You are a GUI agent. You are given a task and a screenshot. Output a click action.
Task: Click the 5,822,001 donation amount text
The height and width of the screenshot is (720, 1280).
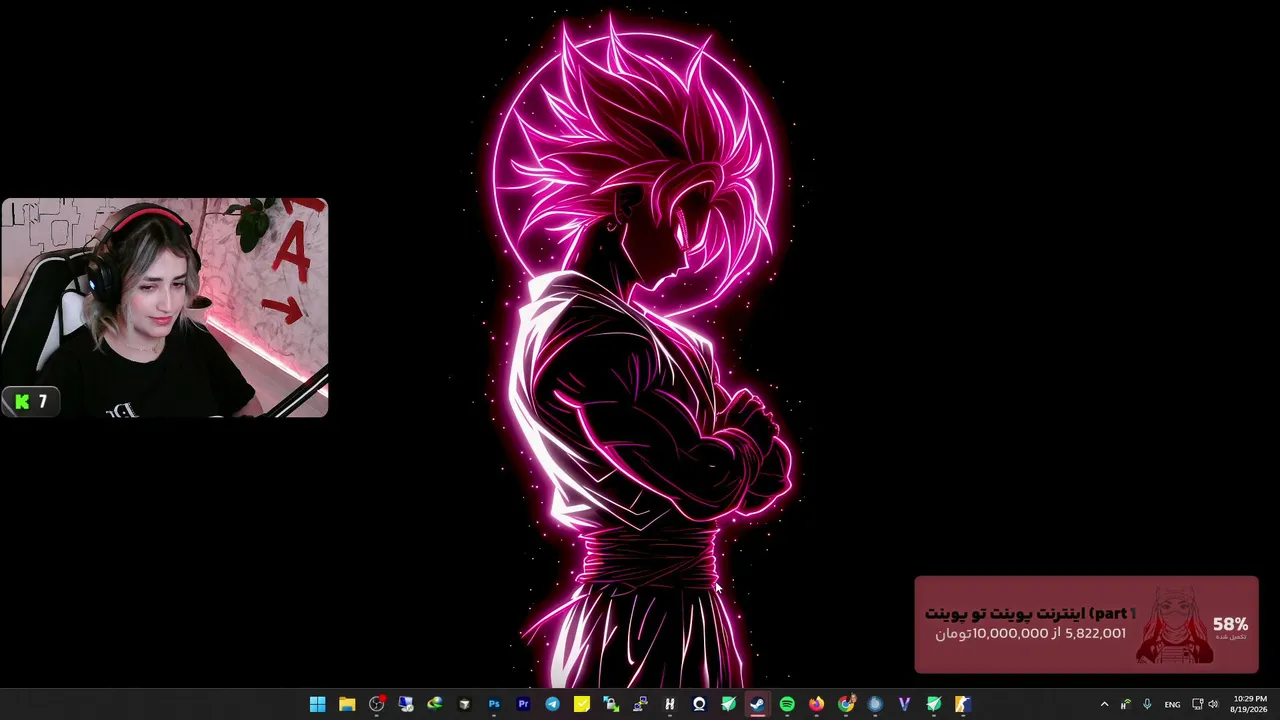(1096, 633)
